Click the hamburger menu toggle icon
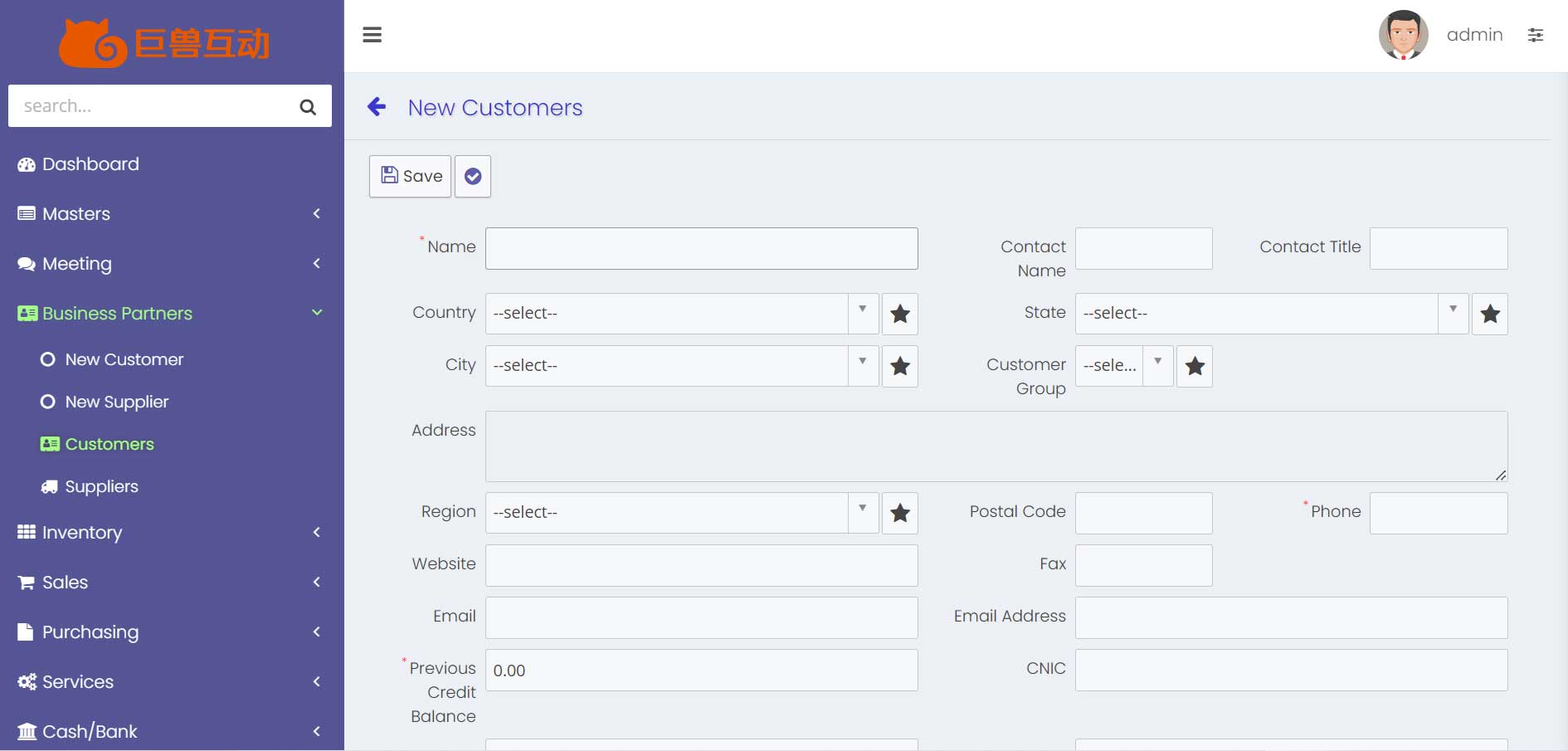This screenshot has height=751, width=1568. (x=373, y=35)
